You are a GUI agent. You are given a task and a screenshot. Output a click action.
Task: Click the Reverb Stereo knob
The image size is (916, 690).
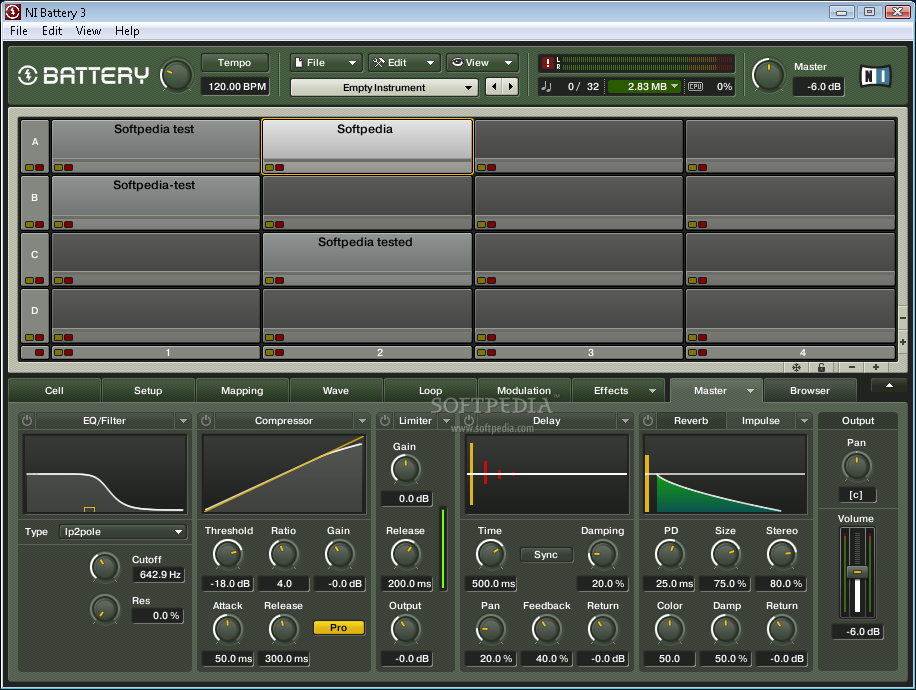[x=782, y=554]
